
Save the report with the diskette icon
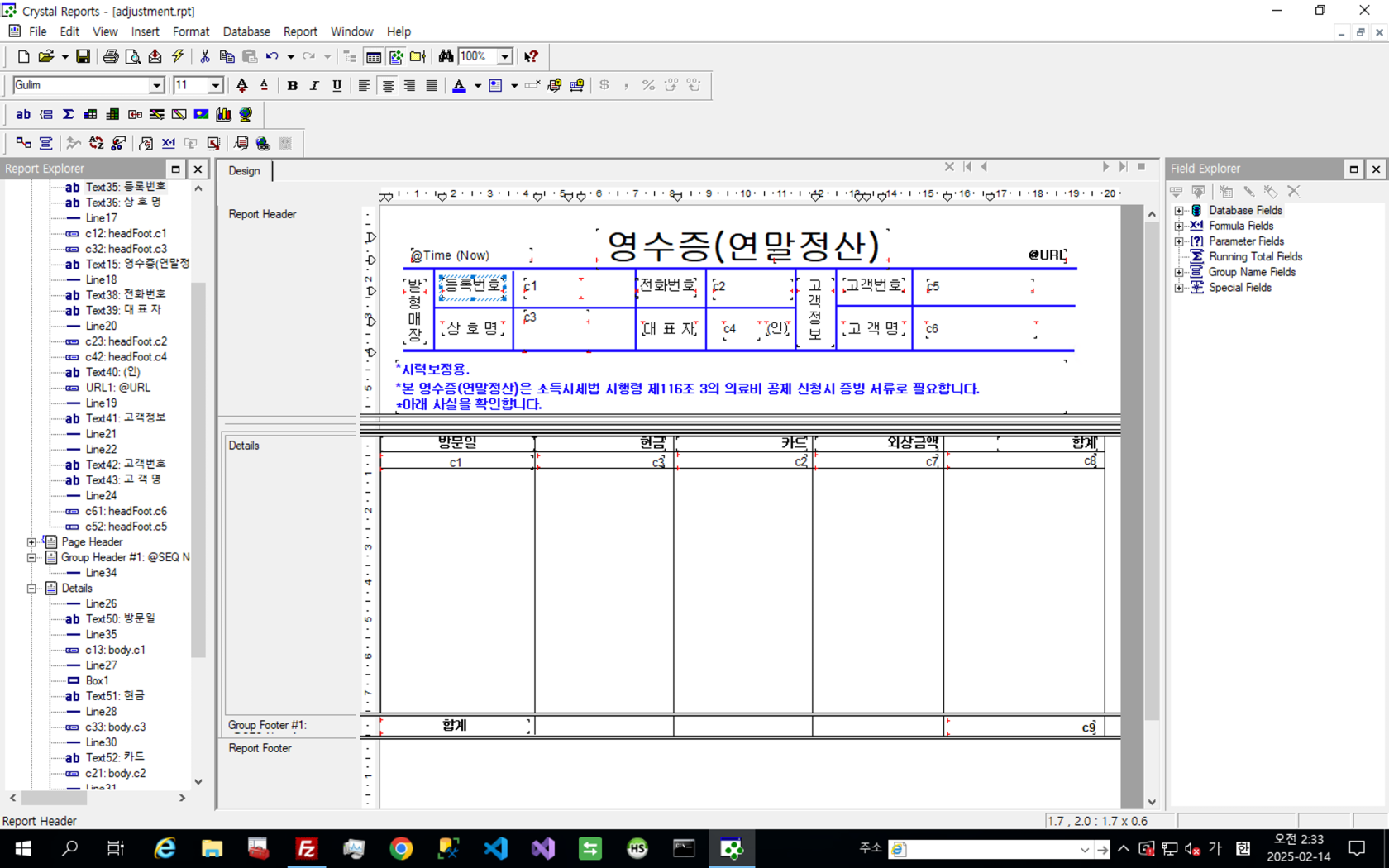click(83, 56)
